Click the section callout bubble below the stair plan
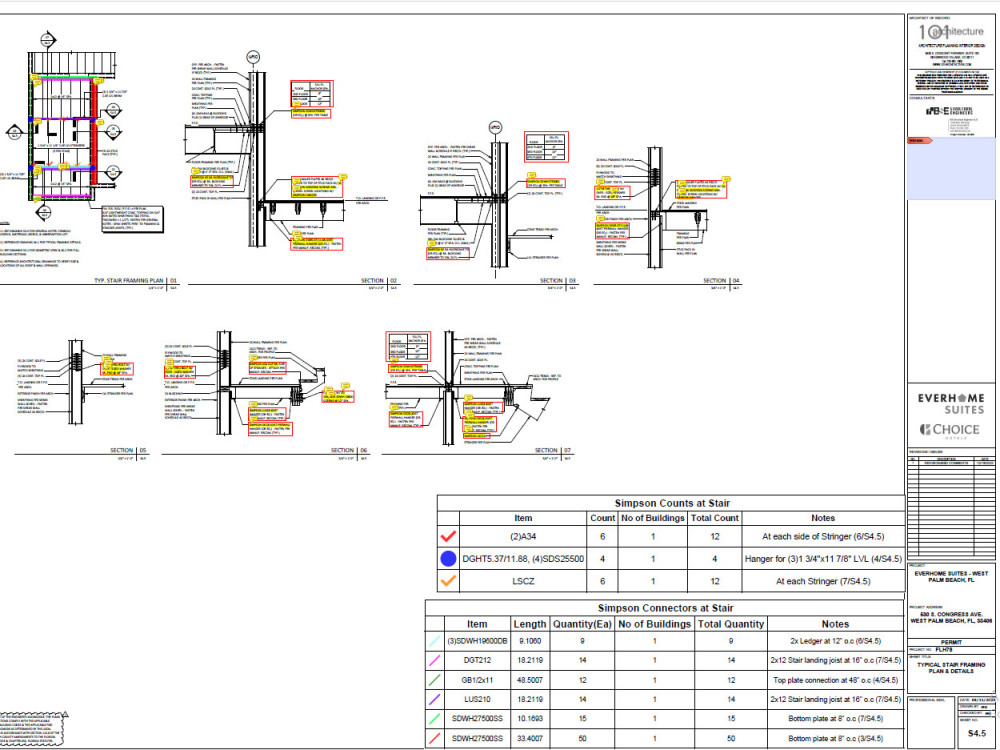This screenshot has width=1000, height=750. pyautogui.click(x=44, y=212)
